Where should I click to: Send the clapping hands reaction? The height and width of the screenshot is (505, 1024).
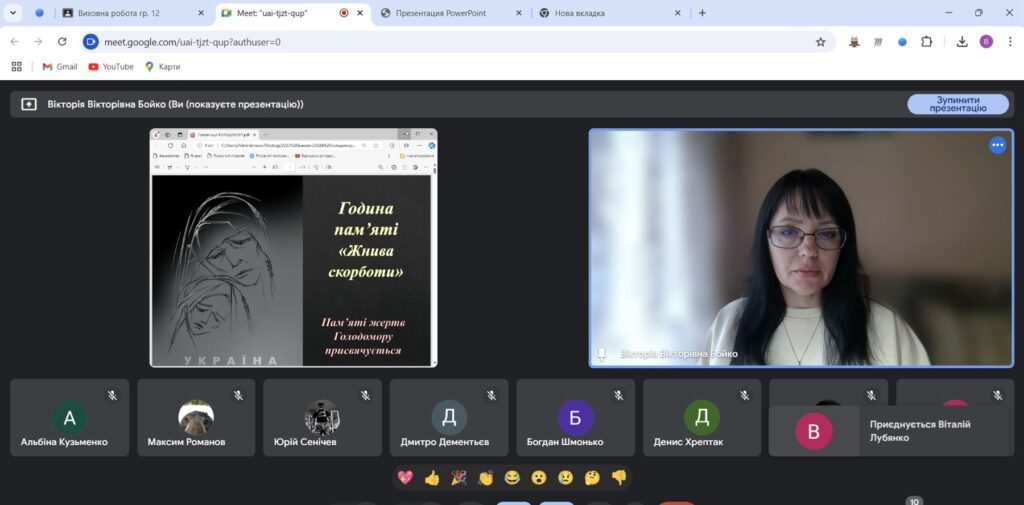coord(486,478)
